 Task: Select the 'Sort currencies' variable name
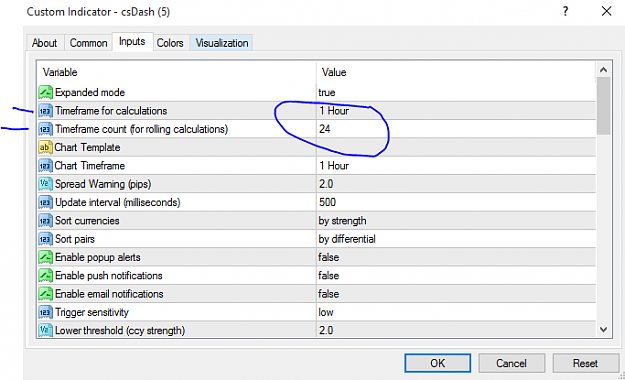pyautogui.click(x=87, y=221)
